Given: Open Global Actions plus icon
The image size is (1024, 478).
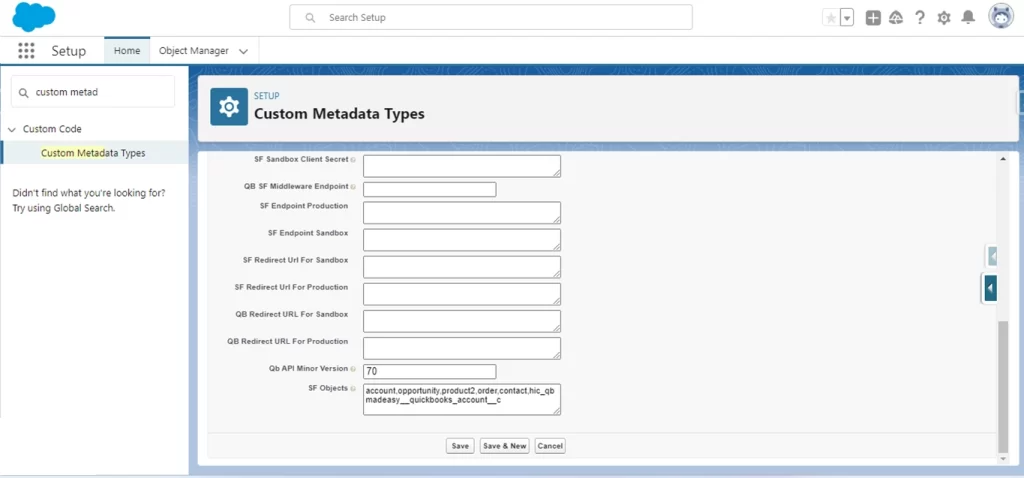Looking at the screenshot, I should tap(873, 18).
